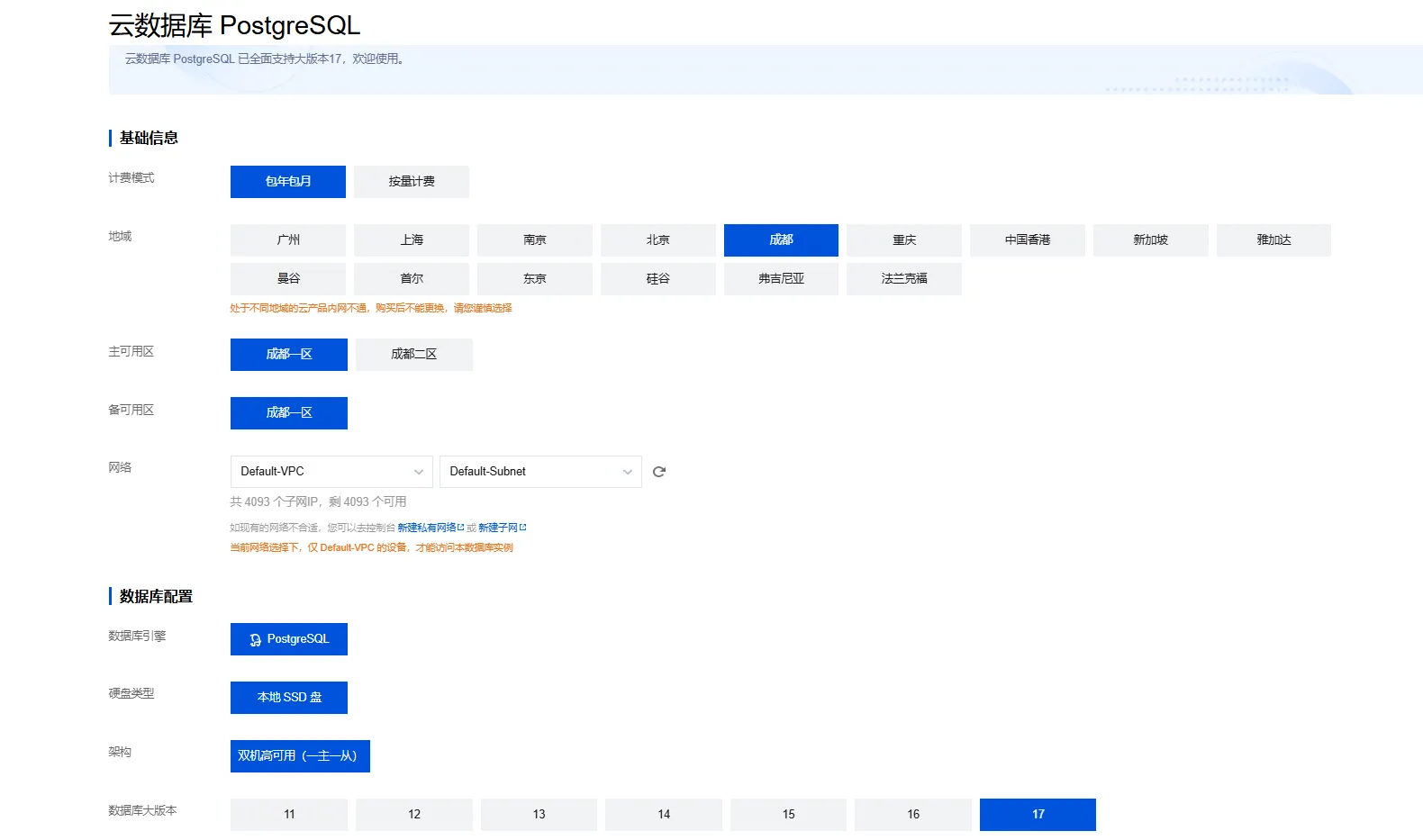Select database major version 11
This screenshot has height=840, width=1423.
(289, 815)
